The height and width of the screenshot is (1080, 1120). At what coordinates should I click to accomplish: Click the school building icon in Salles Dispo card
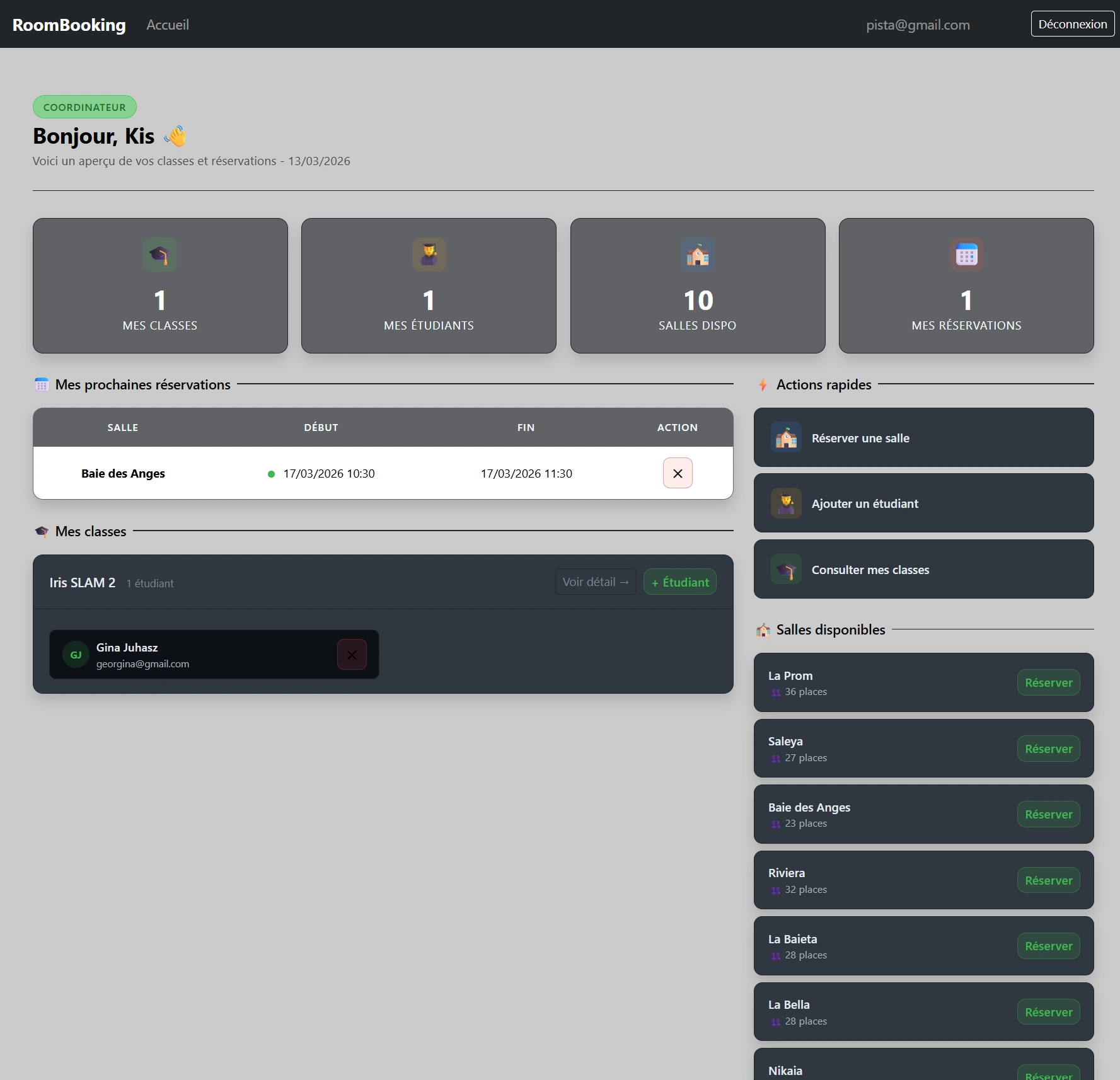[x=698, y=255]
